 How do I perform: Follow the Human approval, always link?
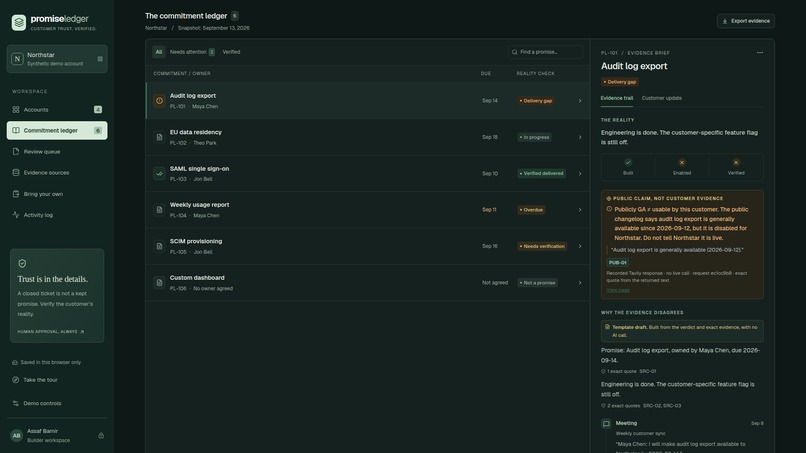click(50, 332)
